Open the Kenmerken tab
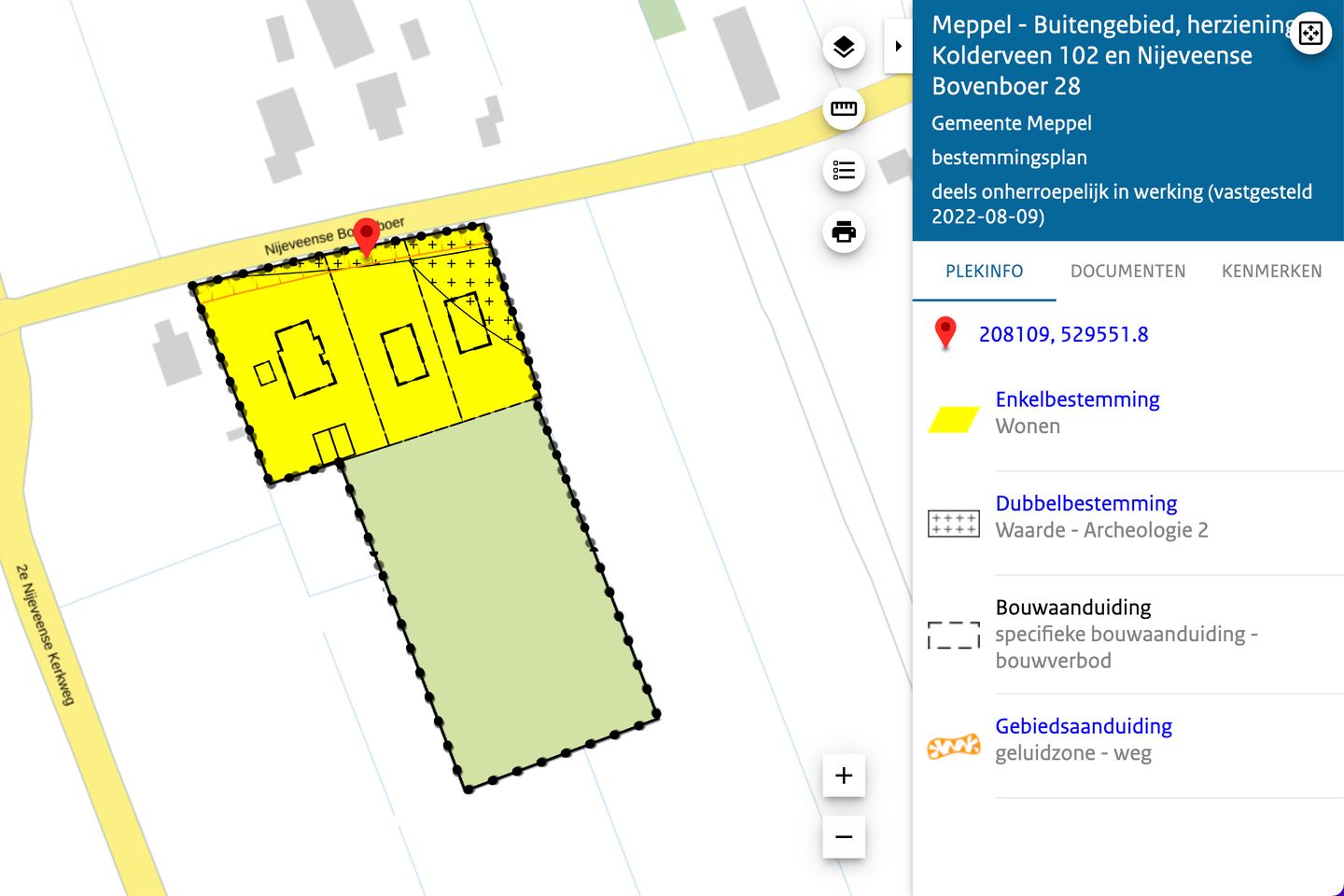The height and width of the screenshot is (896, 1344). tap(1271, 272)
